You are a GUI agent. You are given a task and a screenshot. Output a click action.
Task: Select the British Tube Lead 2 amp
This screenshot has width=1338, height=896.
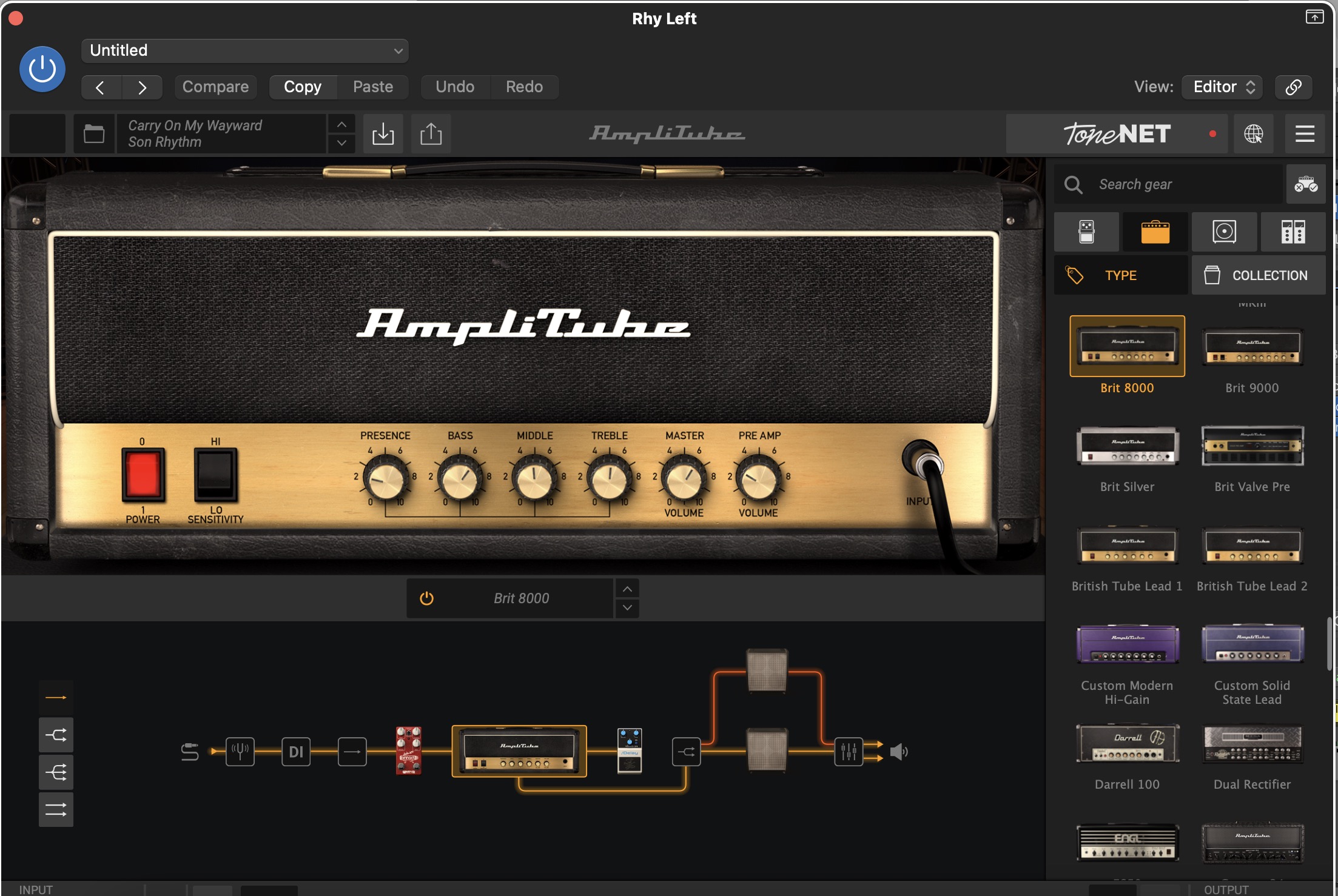pos(1252,546)
